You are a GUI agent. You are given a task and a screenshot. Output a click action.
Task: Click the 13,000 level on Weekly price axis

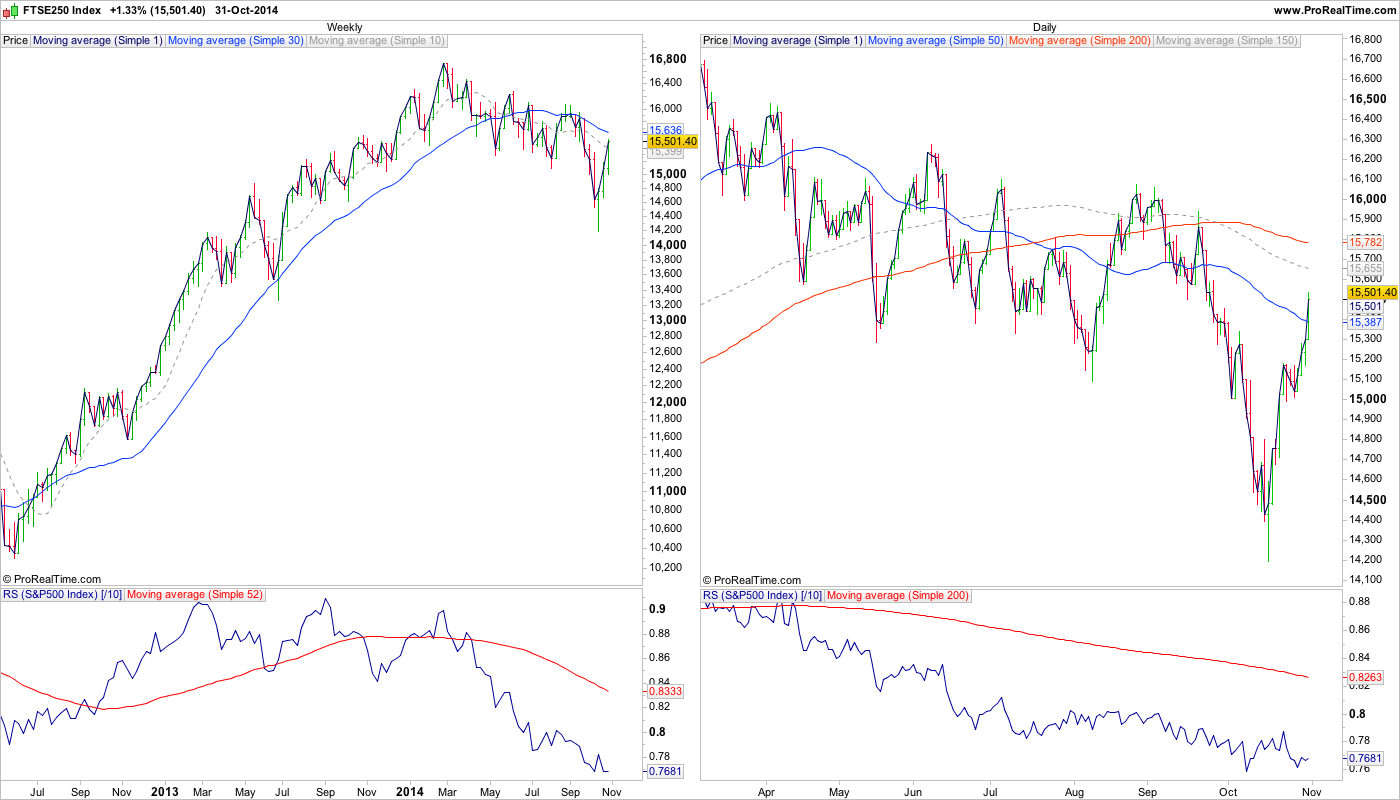667,320
